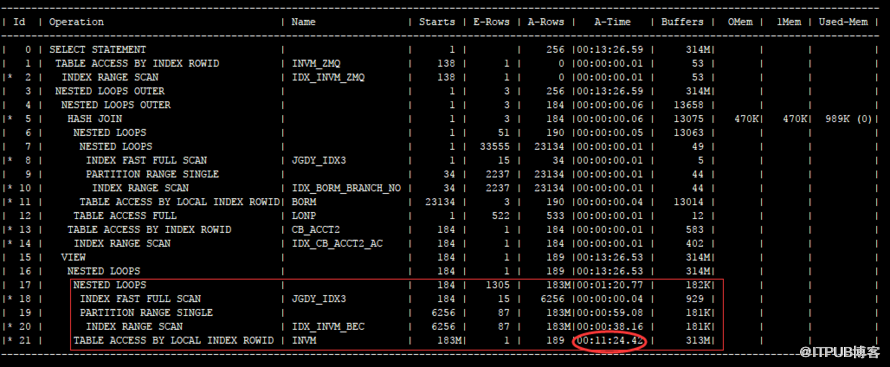Select the SELECT STATEMENT operation text
Viewport: 890px width, 367px height.
pos(97,49)
